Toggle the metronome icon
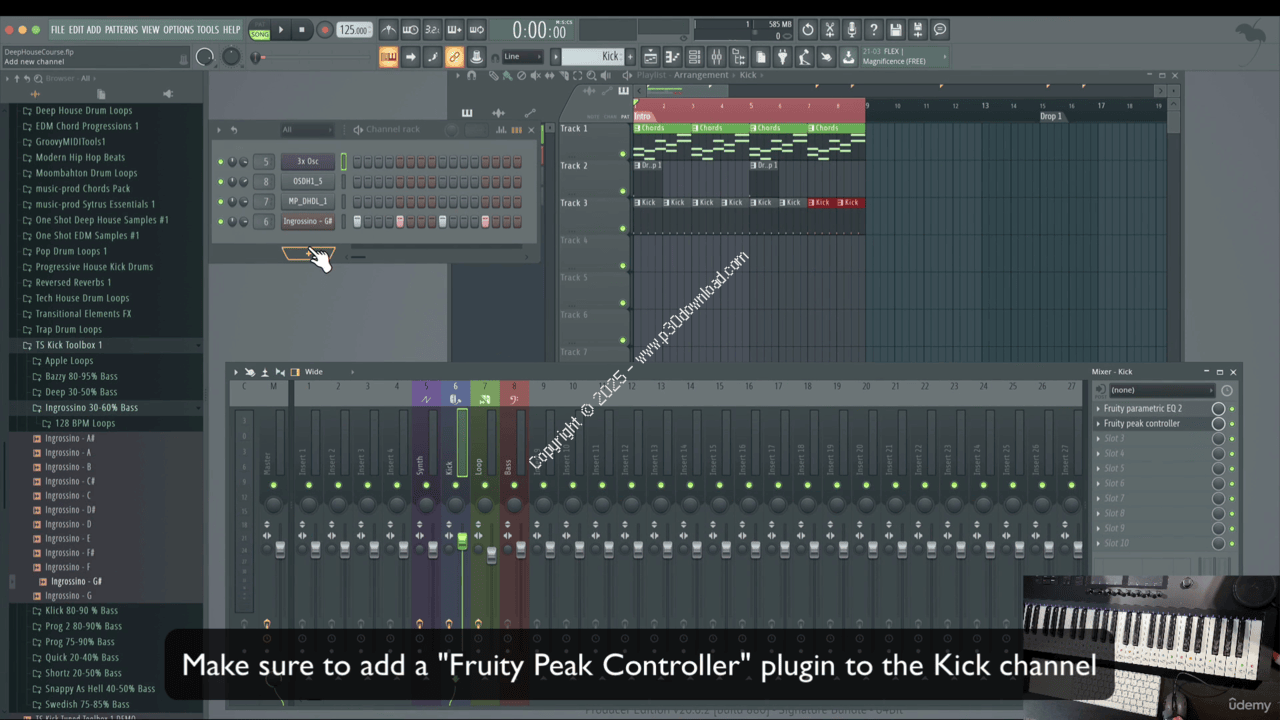1280x720 pixels. (x=389, y=30)
